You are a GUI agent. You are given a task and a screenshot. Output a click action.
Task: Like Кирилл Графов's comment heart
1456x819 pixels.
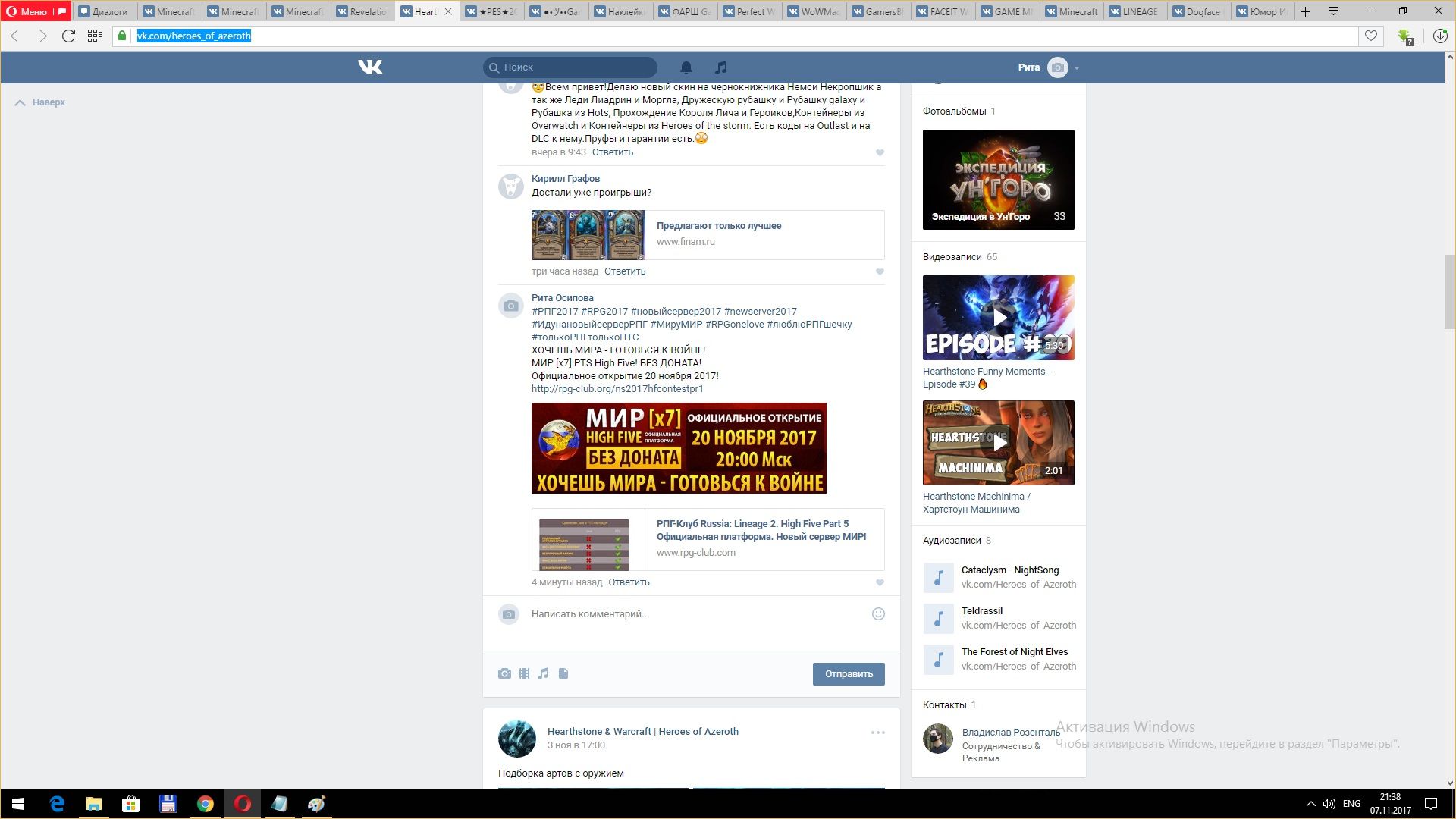880,271
